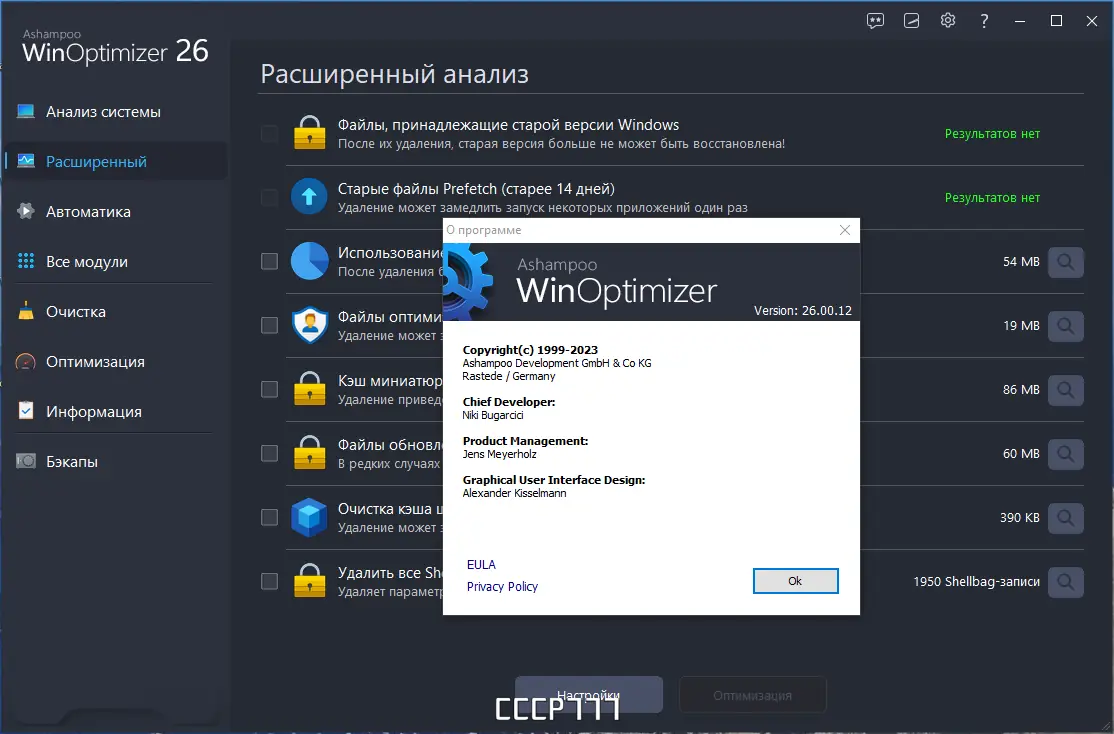Check the box for Файлы, принадлежащие старой версии Windows
The width and height of the screenshot is (1114, 734).
click(x=268, y=132)
